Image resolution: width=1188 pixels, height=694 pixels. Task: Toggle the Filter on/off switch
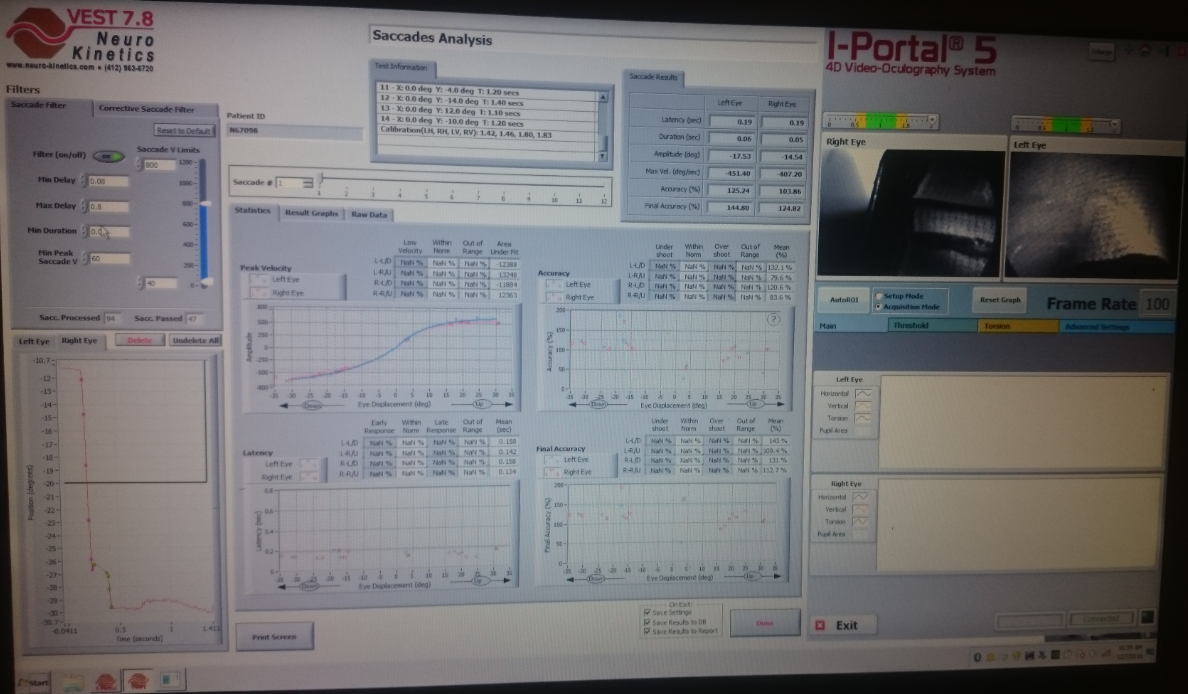[108, 156]
